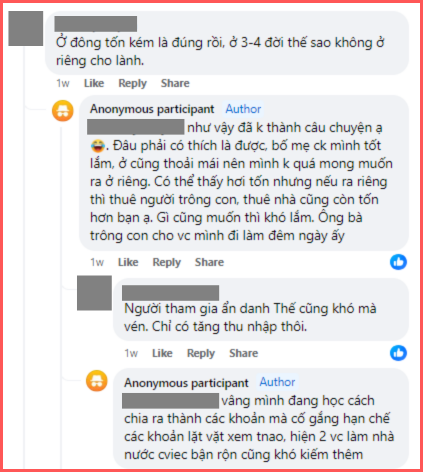Like the top comment about 'Ở đông tốn kém'
The image size is (423, 472).
[x=94, y=83]
